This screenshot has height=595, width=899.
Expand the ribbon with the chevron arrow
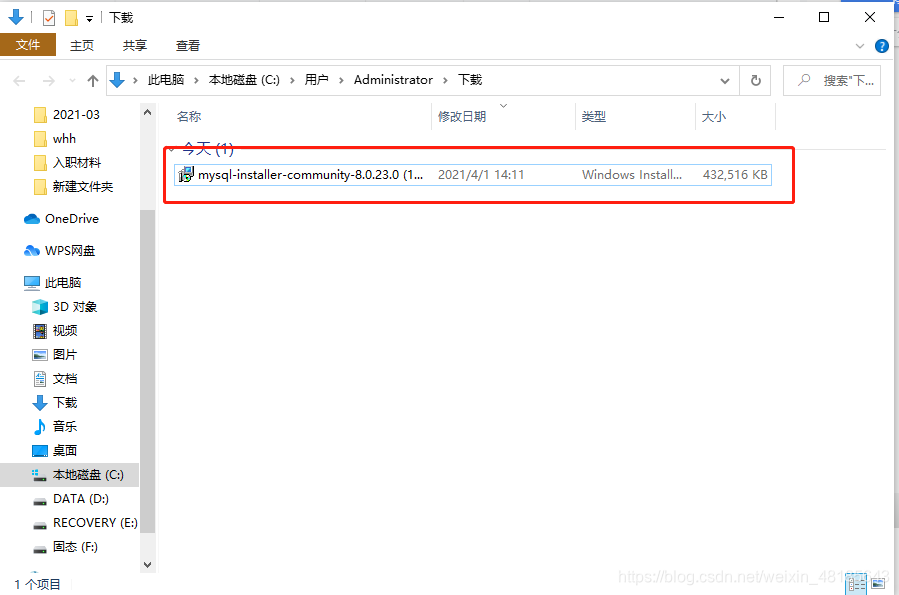pyautogui.click(x=859, y=46)
